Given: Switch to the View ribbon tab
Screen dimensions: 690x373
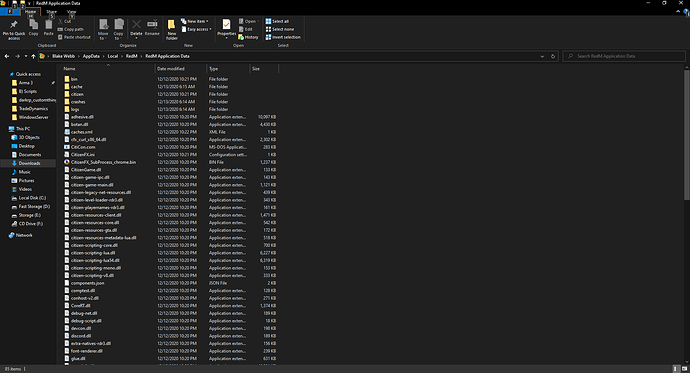Looking at the screenshot, I should coord(72,12).
